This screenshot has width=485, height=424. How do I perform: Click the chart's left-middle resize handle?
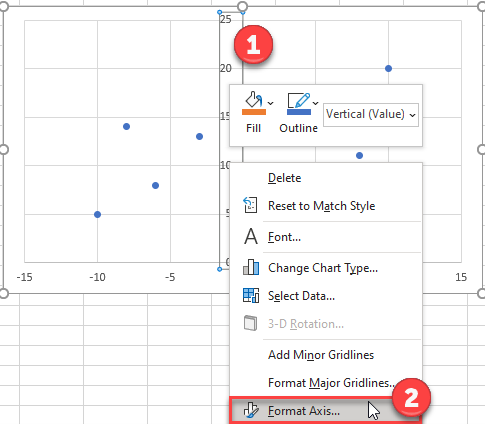click(3, 150)
